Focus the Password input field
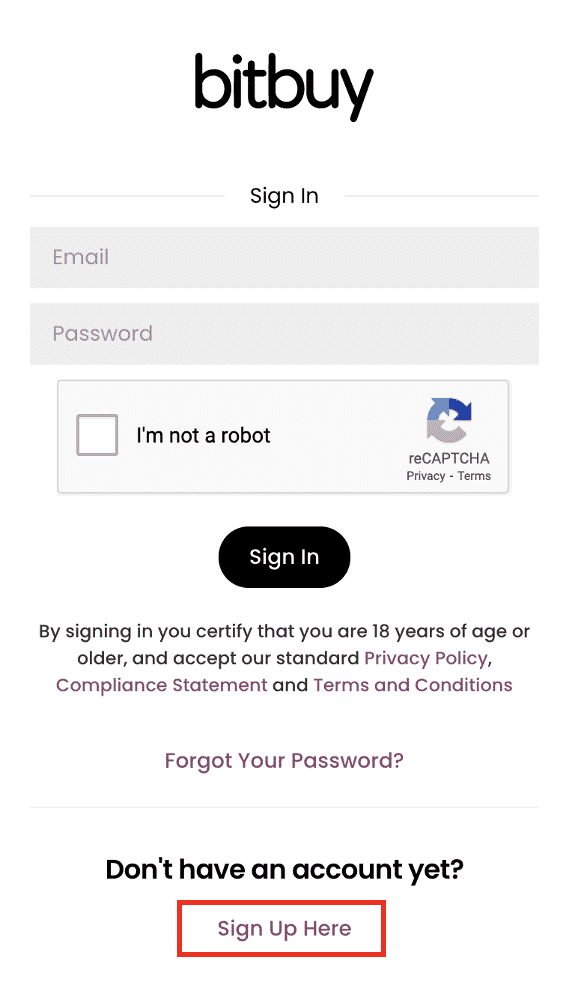Image resolution: width=568 pixels, height=1002 pixels. (284, 334)
